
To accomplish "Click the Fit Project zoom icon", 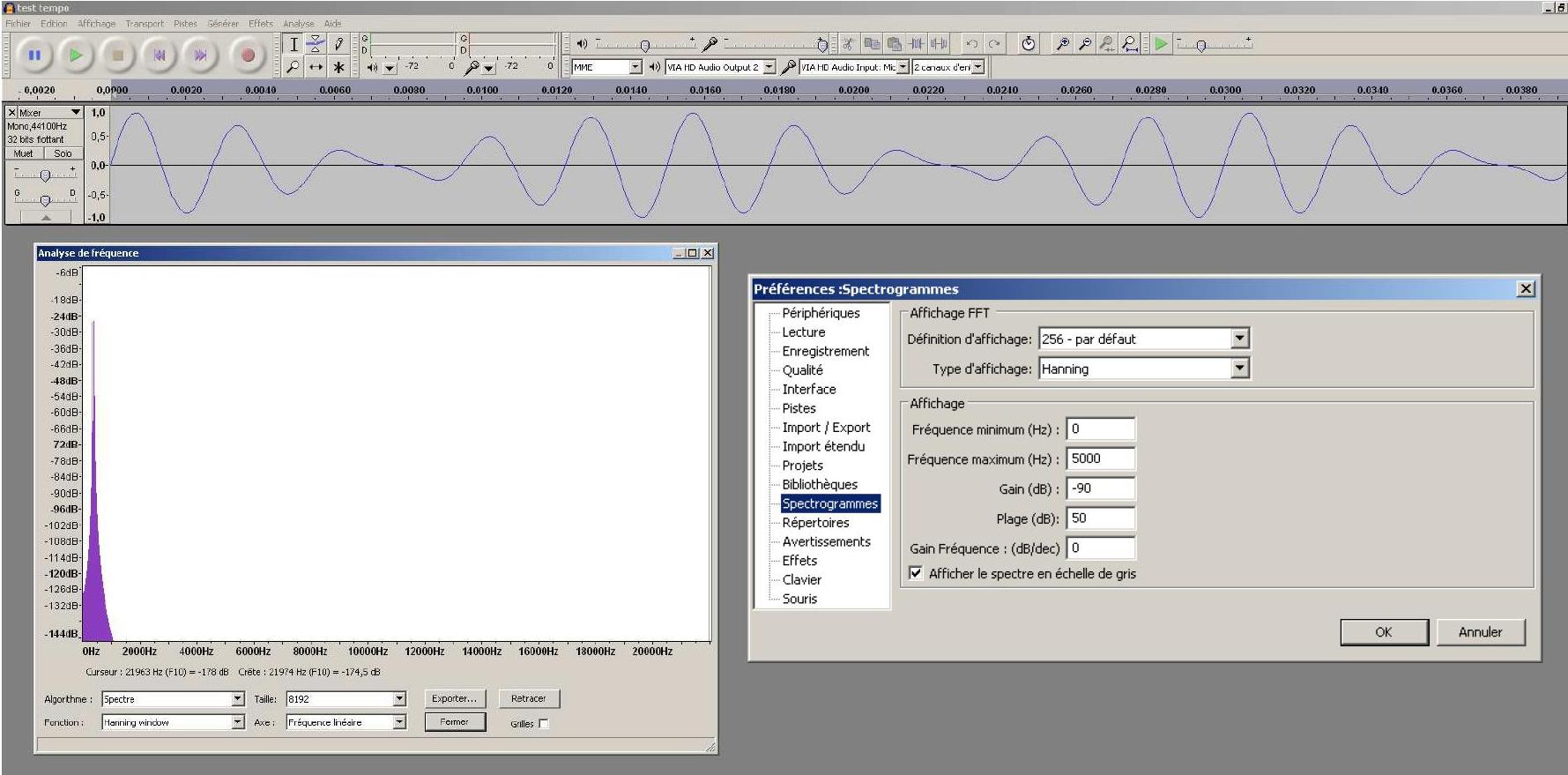I will click(1129, 43).
